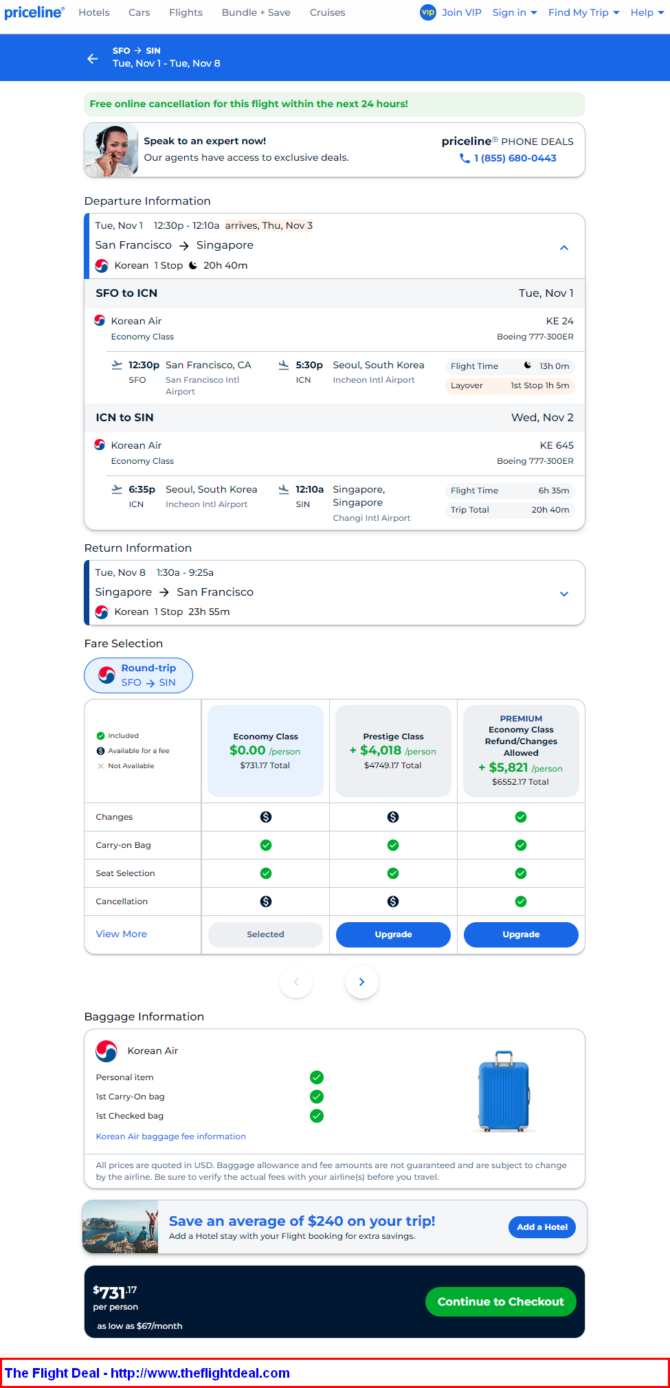The width and height of the screenshot is (670, 1388).
Task: Click the Prestige Seat Selection checkmark
Action: coord(393,873)
